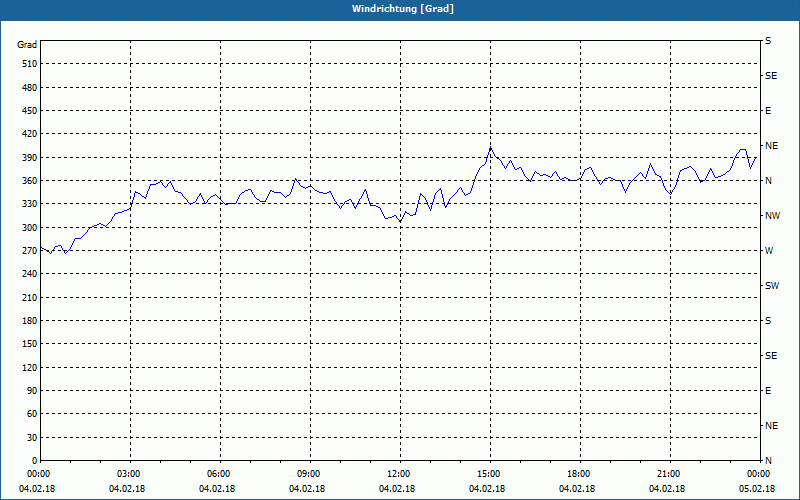The height and width of the screenshot is (500, 800).
Task: Click the SW compass label
Action: [772, 286]
